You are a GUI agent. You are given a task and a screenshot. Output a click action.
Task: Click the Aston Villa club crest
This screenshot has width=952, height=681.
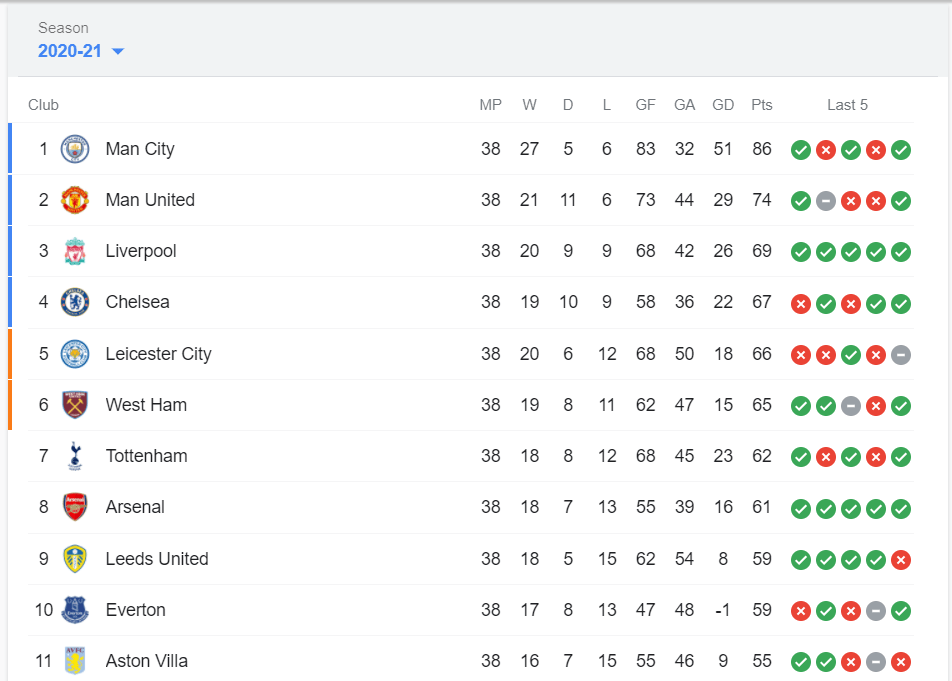[x=75, y=661]
